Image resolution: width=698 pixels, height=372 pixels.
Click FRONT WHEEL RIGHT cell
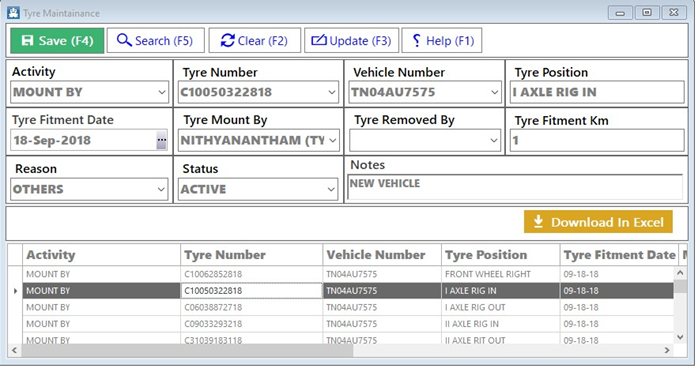[x=501, y=274]
